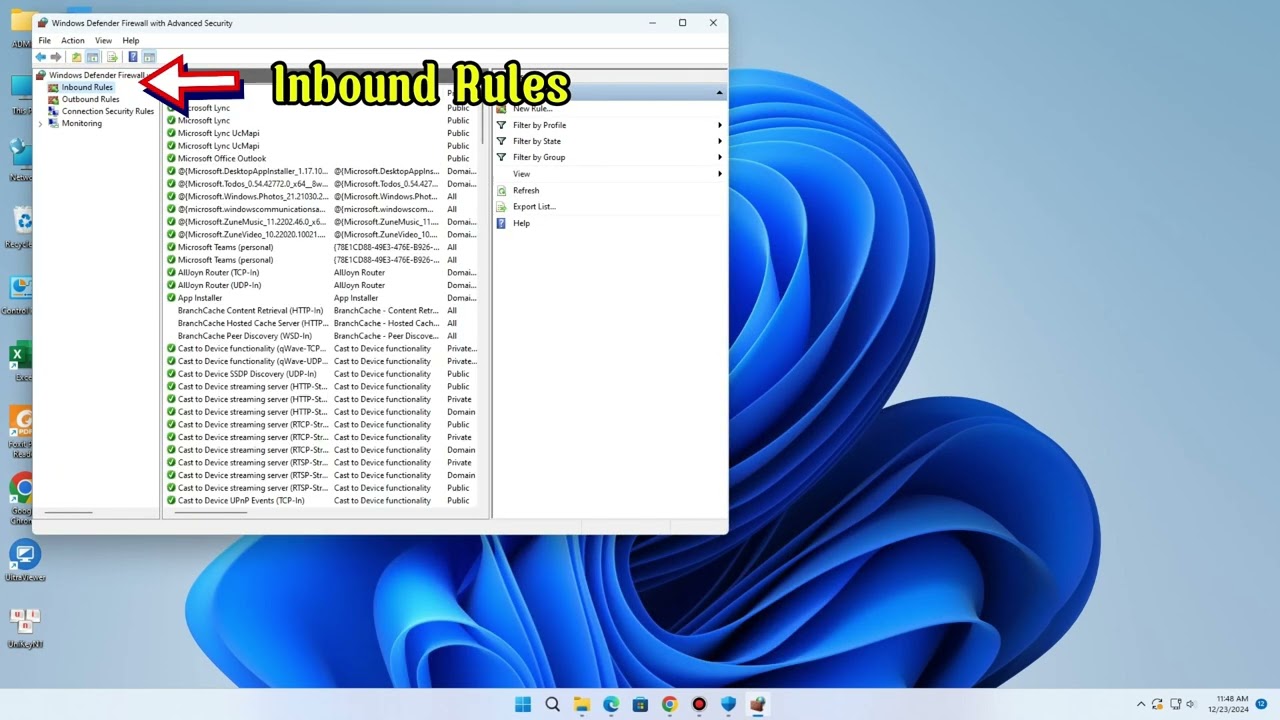Click Help in the Actions pane
1280x720 pixels.
[x=521, y=223]
